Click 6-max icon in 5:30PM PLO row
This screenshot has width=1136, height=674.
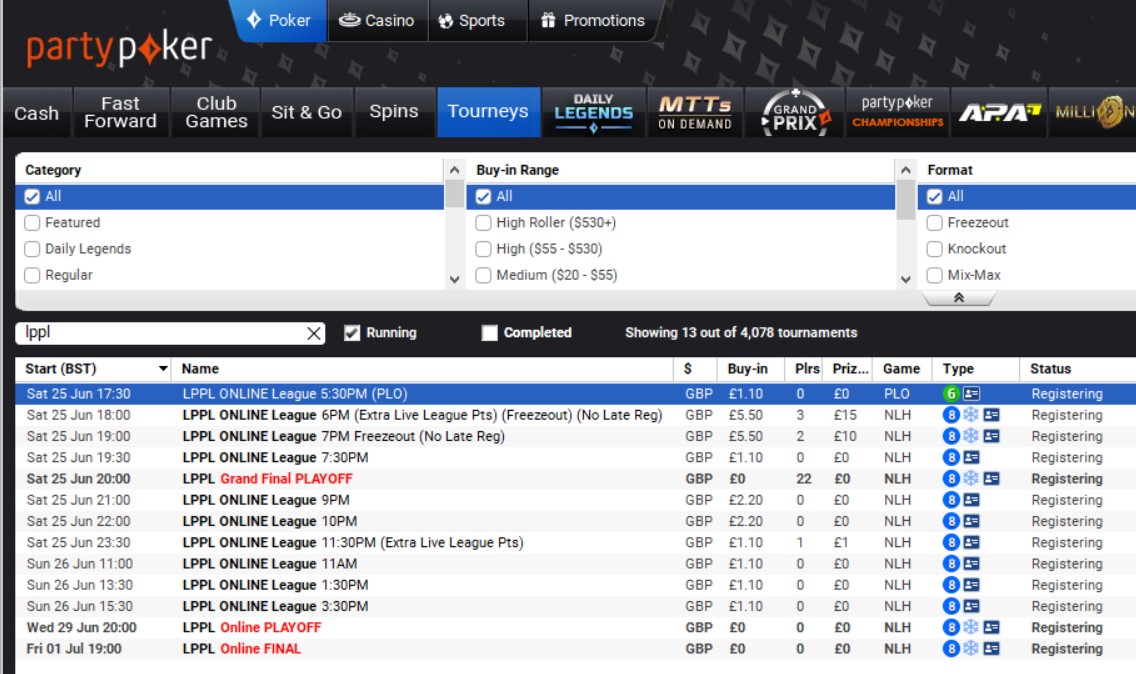coord(951,394)
